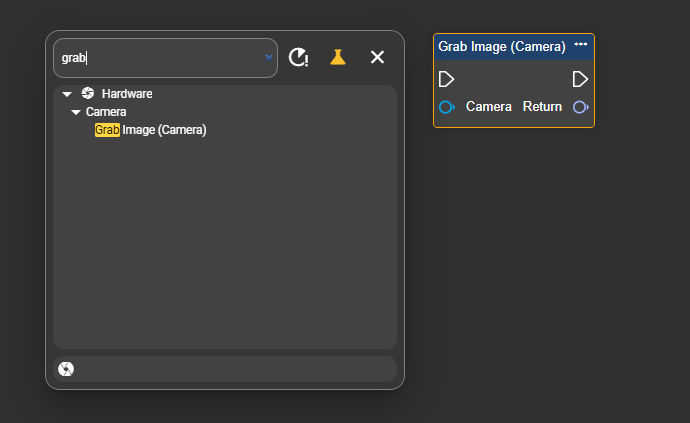Click the recent nodes clock icon
Viewport: 690px width, 423px height.
[298, 57]
